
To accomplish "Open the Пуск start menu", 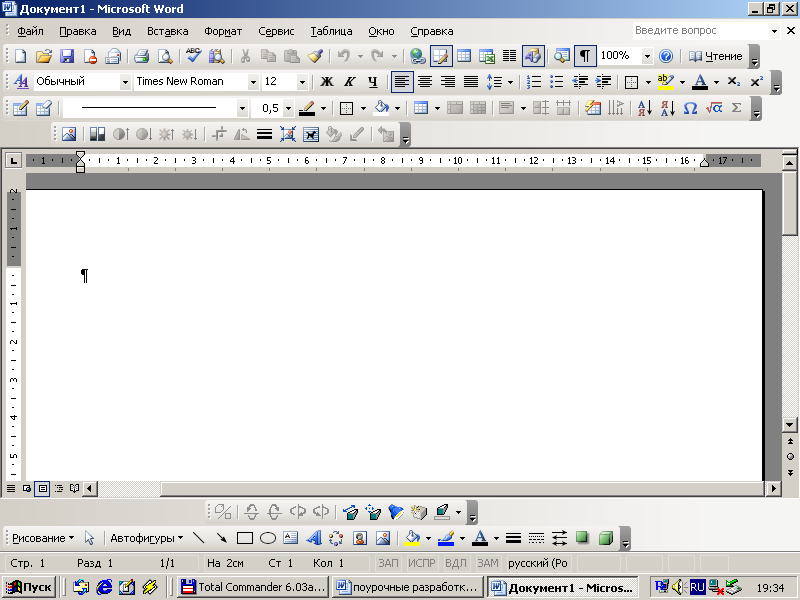I will (x=29, y=587).
